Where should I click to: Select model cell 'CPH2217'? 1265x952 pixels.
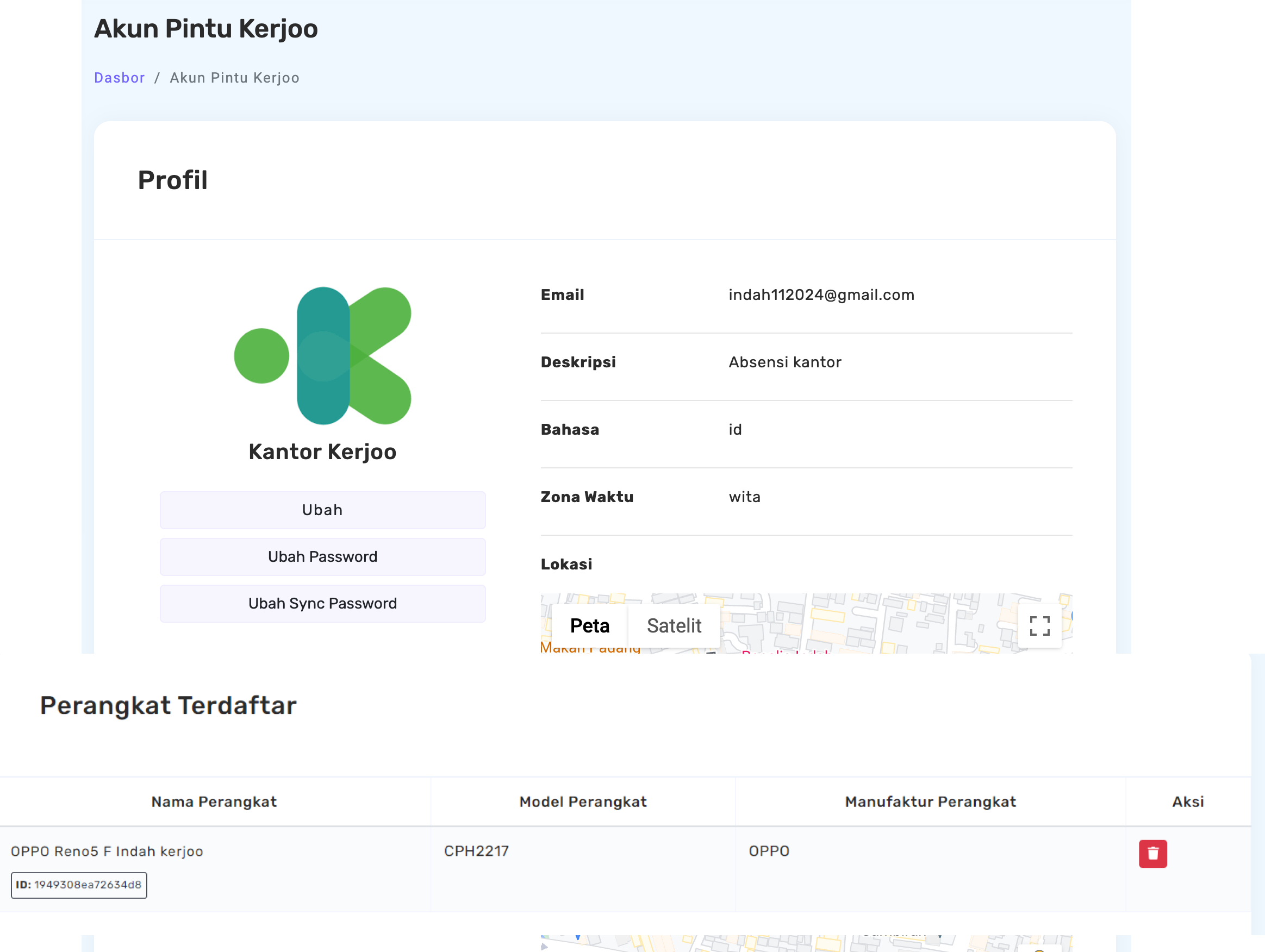tap(476, 851)
